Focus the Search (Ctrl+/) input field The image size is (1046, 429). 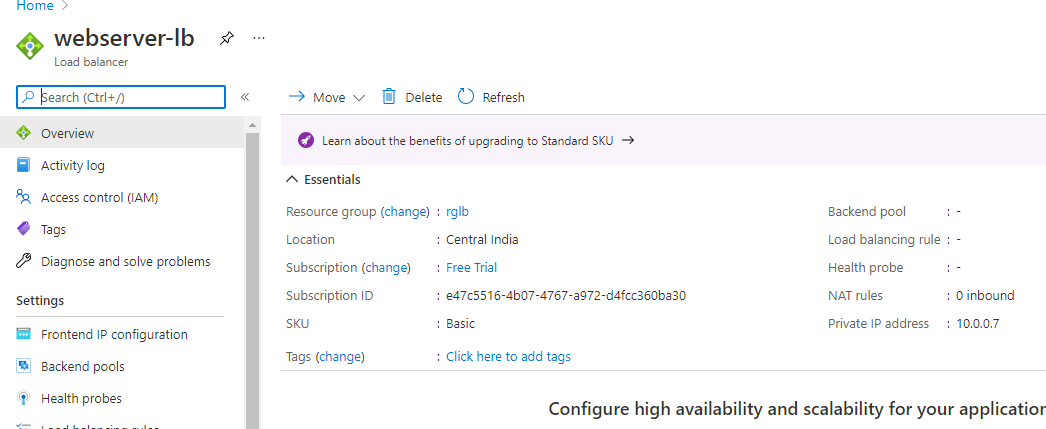pos(121,97)
